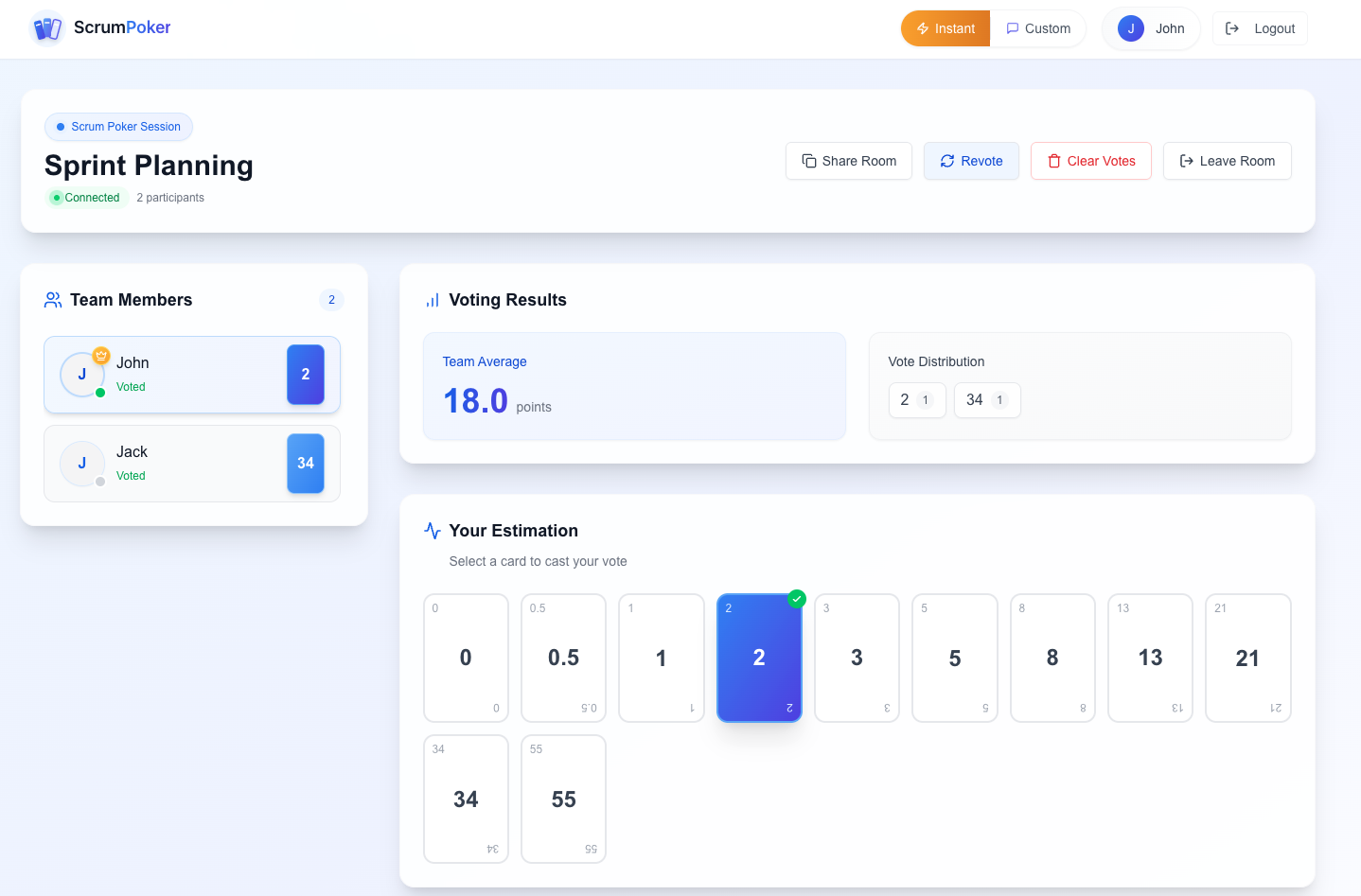The image size is (1361, 896).
Task: Click the refresh icon beside Revote
Action: (x=946, y=161)
